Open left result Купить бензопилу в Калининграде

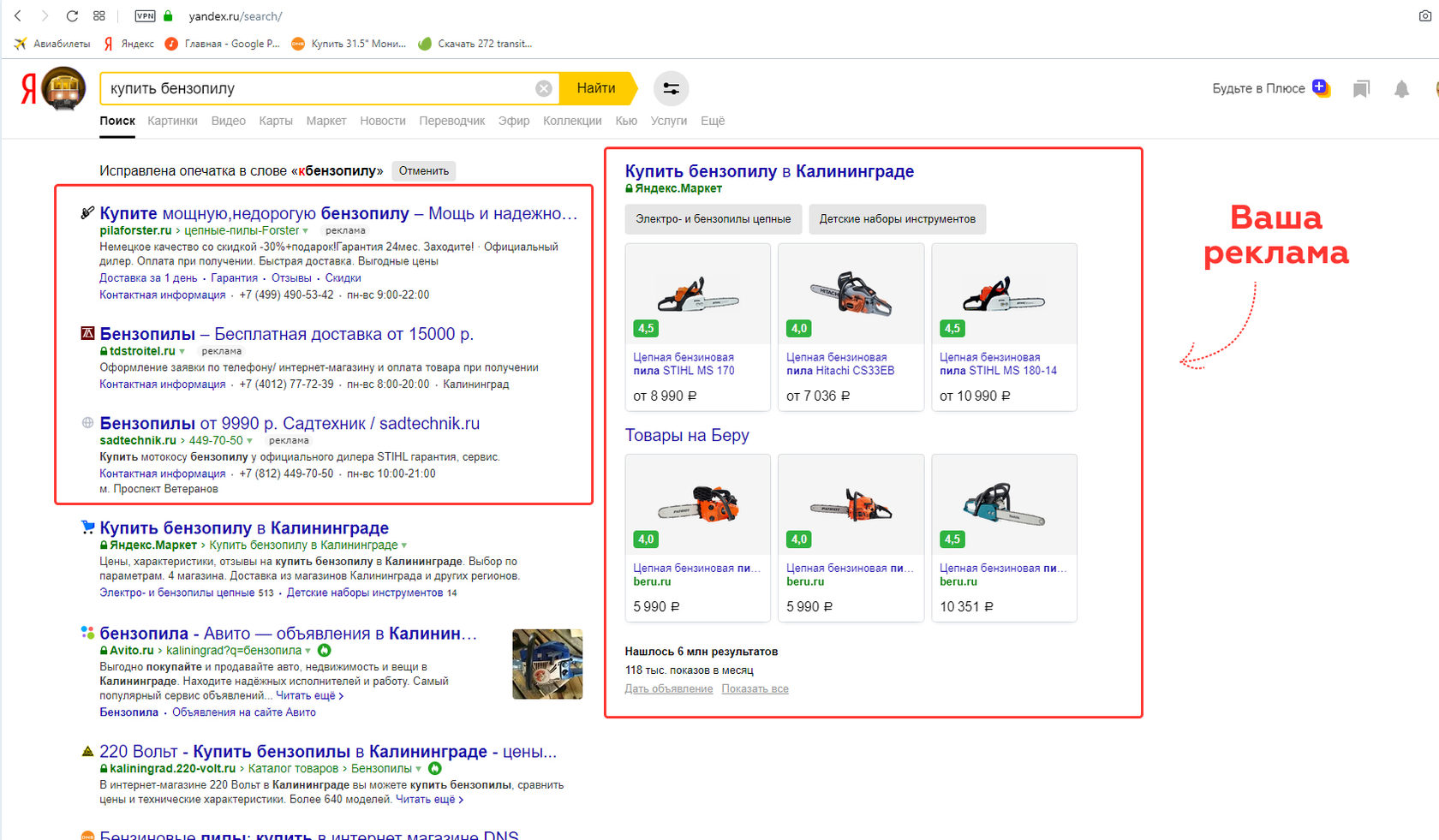click(244, 527)
